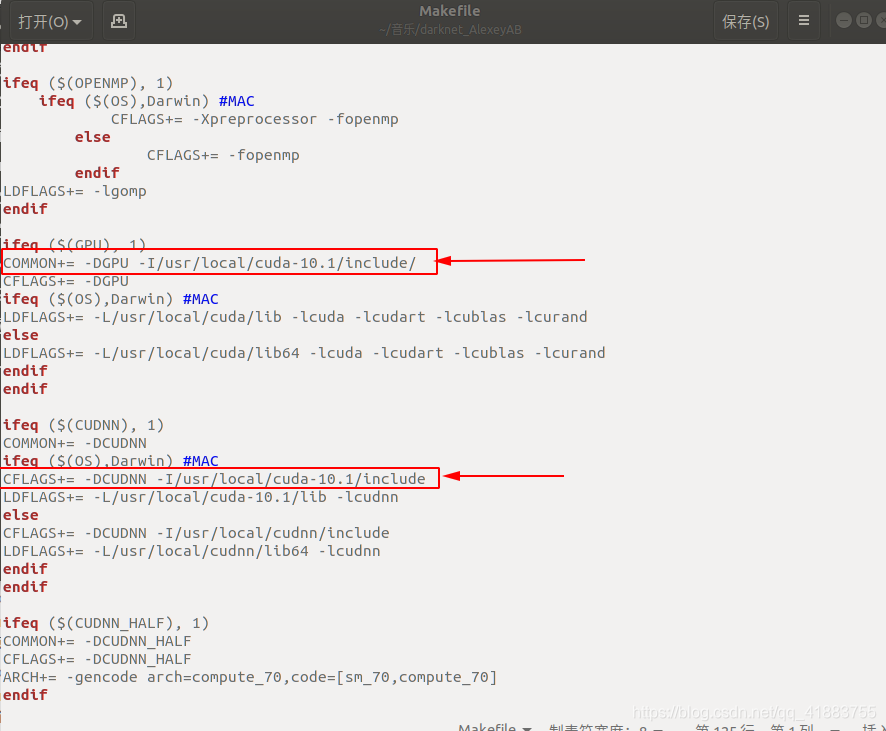Open the Makefile language selector in status bar

point(495,726)
